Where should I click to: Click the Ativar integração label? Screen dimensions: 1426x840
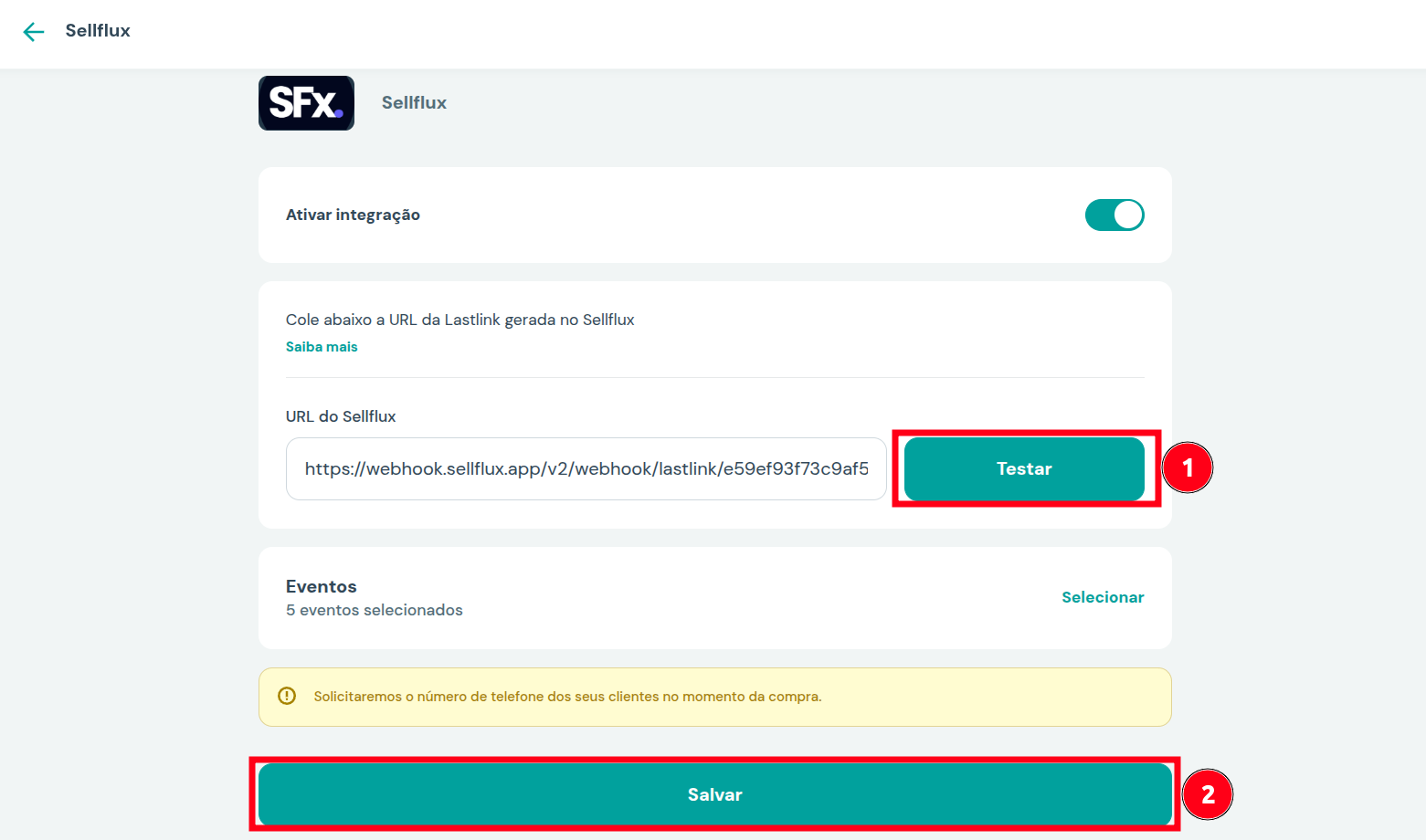click(353, 215)
